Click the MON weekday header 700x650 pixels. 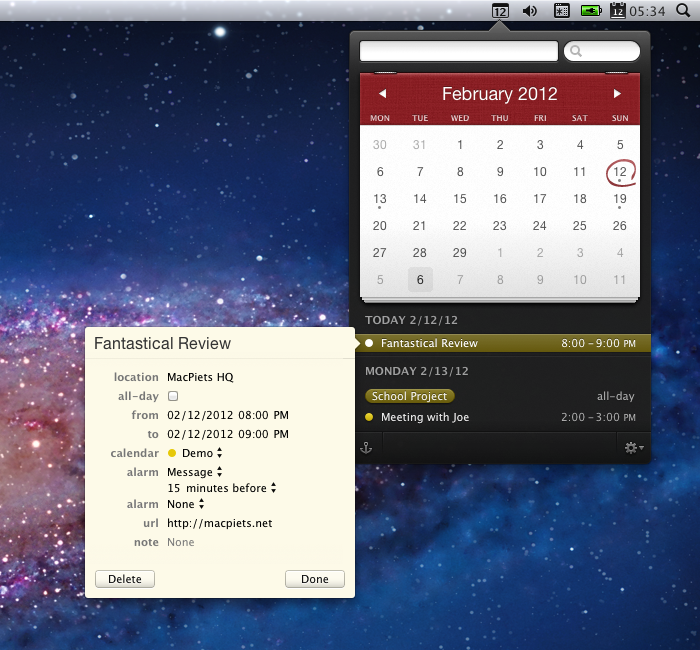click(x=380, y=118)
